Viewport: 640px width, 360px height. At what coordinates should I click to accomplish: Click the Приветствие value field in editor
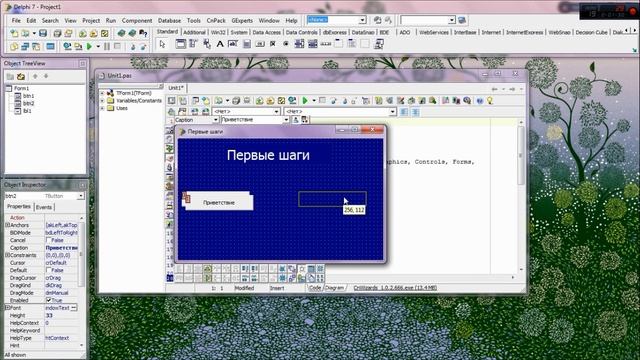pyautogui.click(x=252, y=120)
